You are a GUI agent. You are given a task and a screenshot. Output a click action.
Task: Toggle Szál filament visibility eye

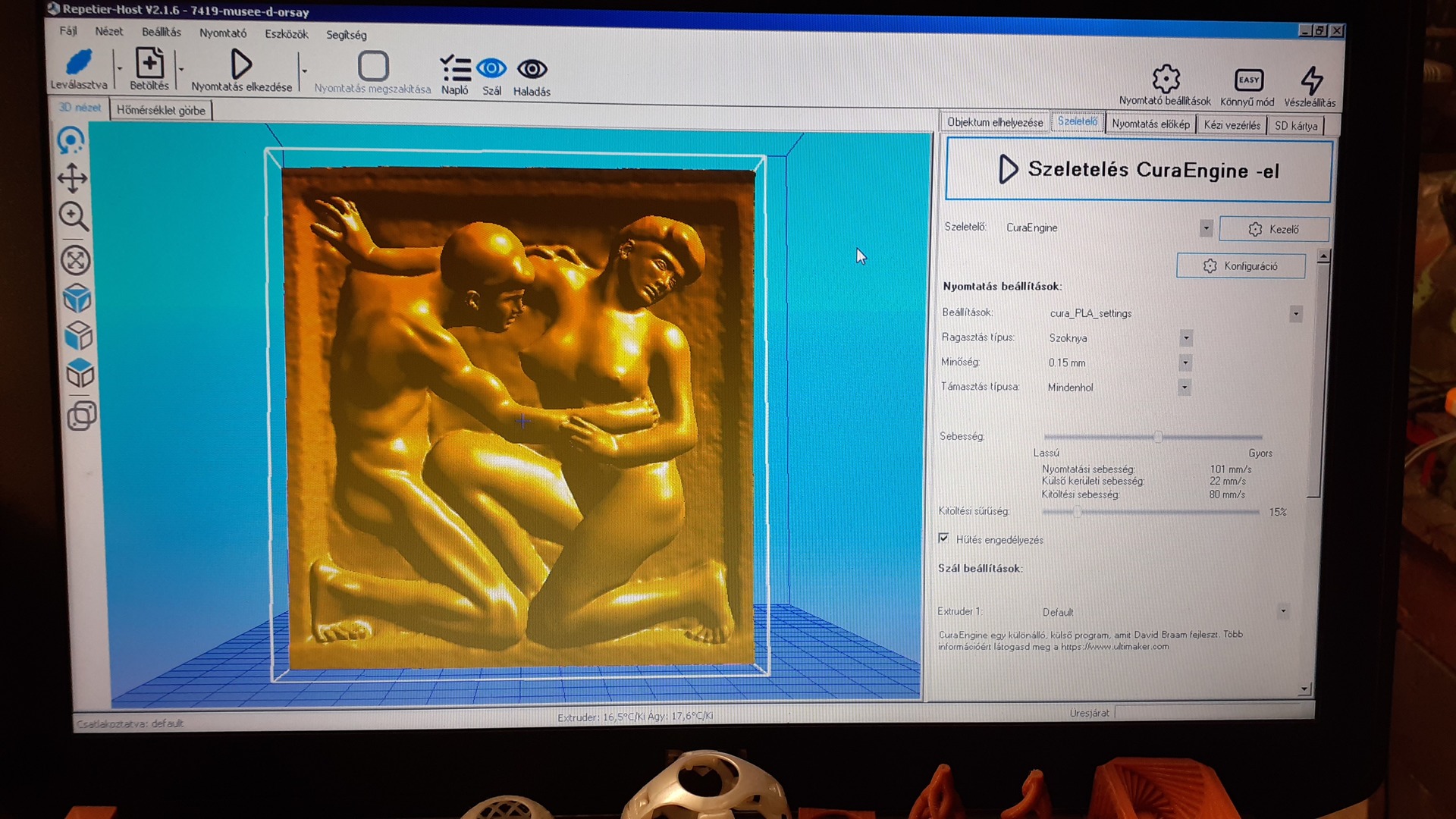click(491, 69)
